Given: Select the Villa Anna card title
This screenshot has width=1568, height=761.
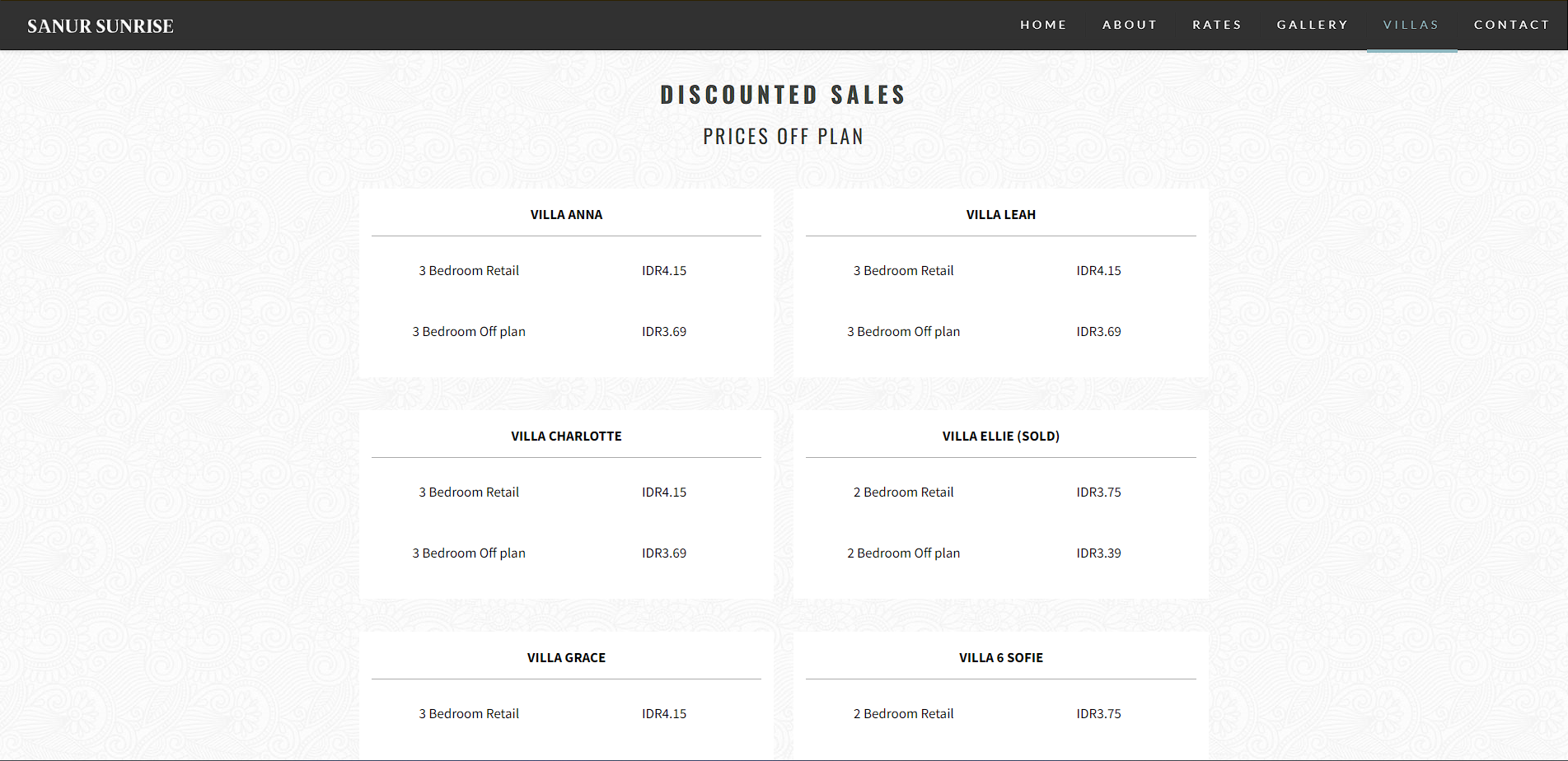Looking at the screenshot, I should (566, 215).
